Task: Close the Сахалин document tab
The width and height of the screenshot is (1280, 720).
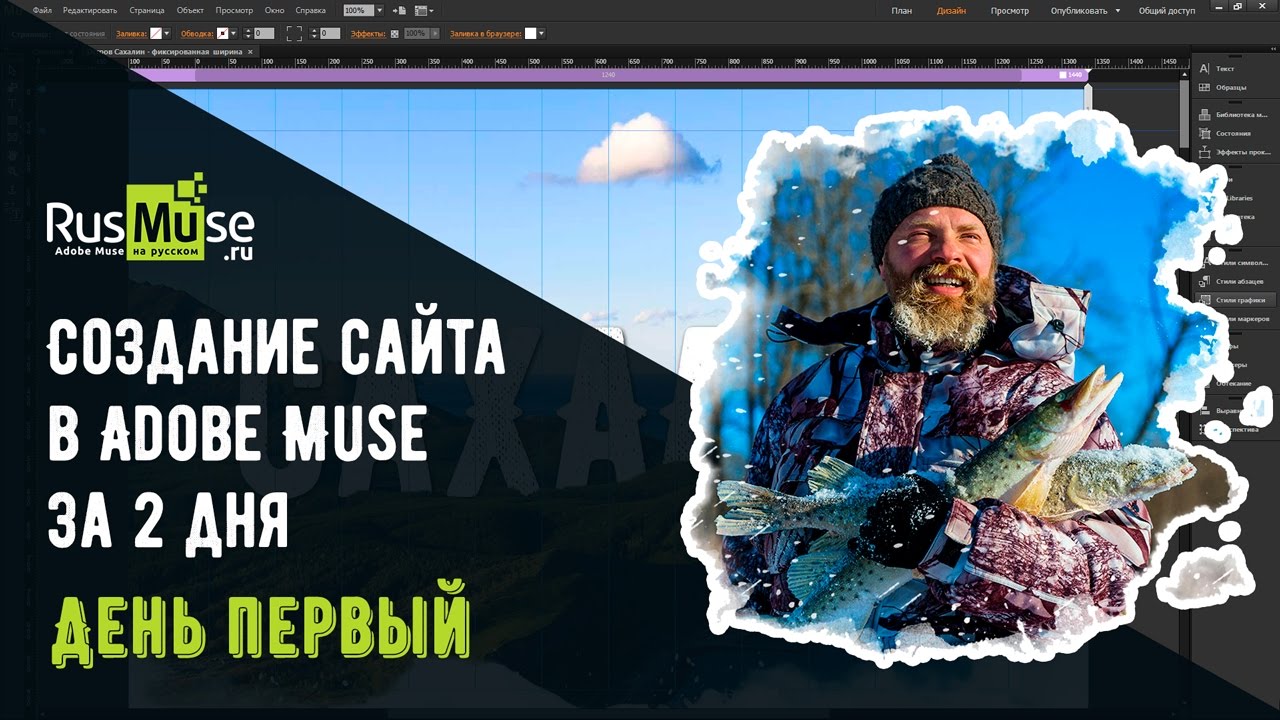Action: [250, 50]
